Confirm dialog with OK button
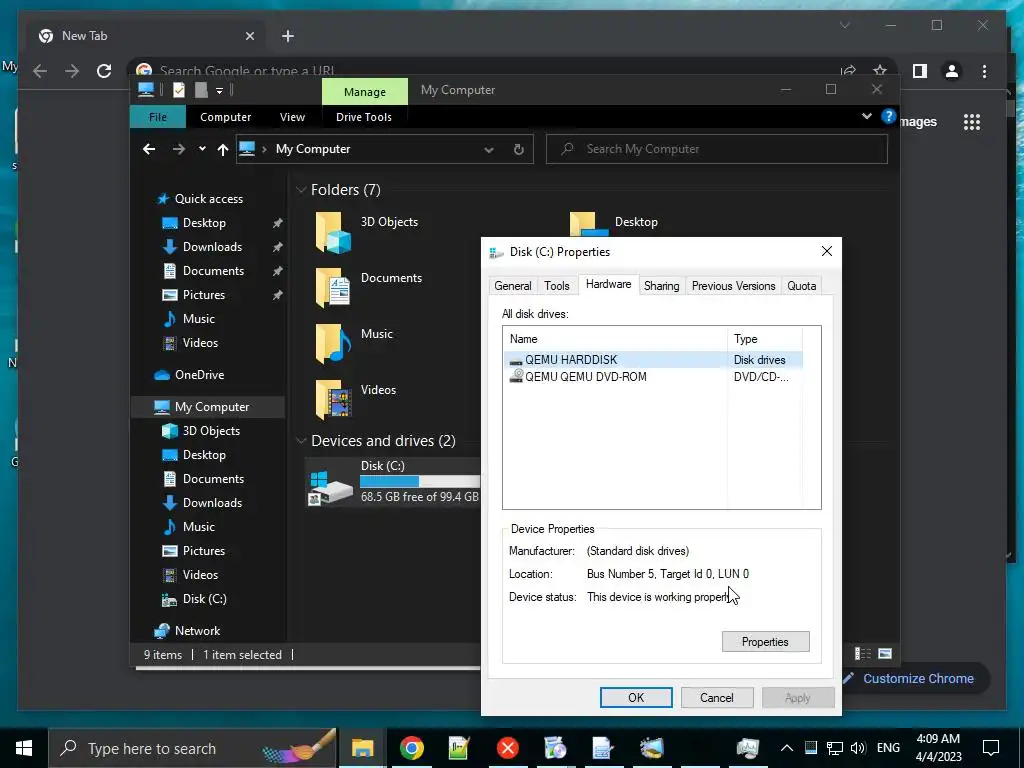 636,697
